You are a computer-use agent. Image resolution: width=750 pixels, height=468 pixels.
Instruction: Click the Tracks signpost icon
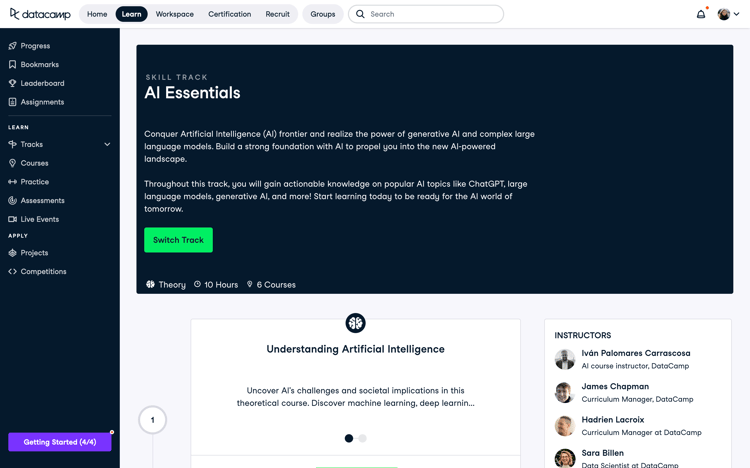pyautogui.click(x=12, y=144)
